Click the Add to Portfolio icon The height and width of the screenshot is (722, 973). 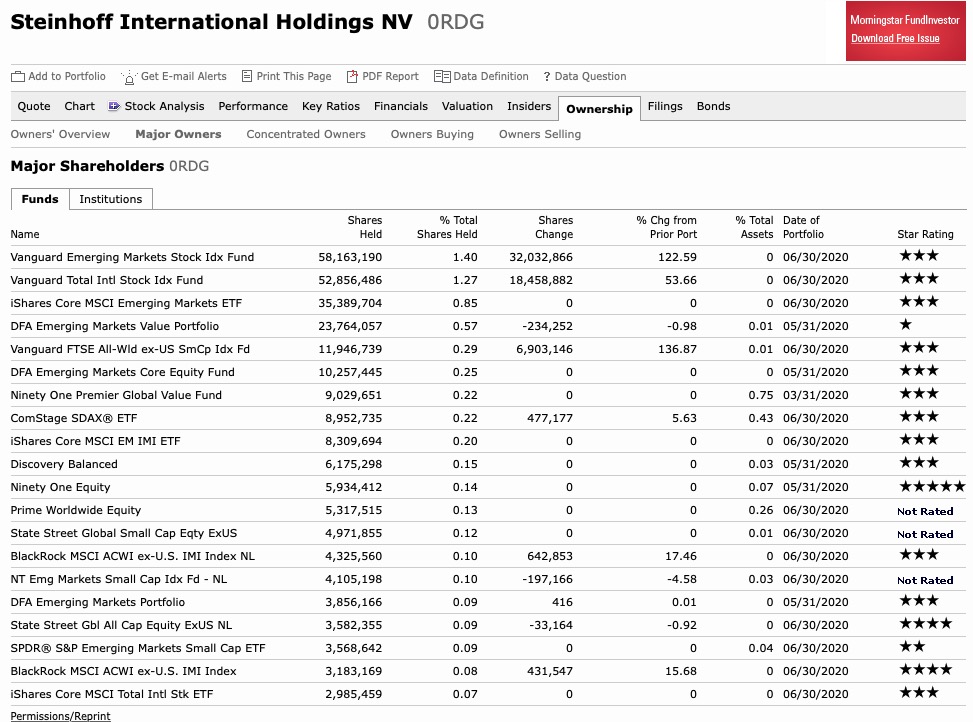pos(18,76)
